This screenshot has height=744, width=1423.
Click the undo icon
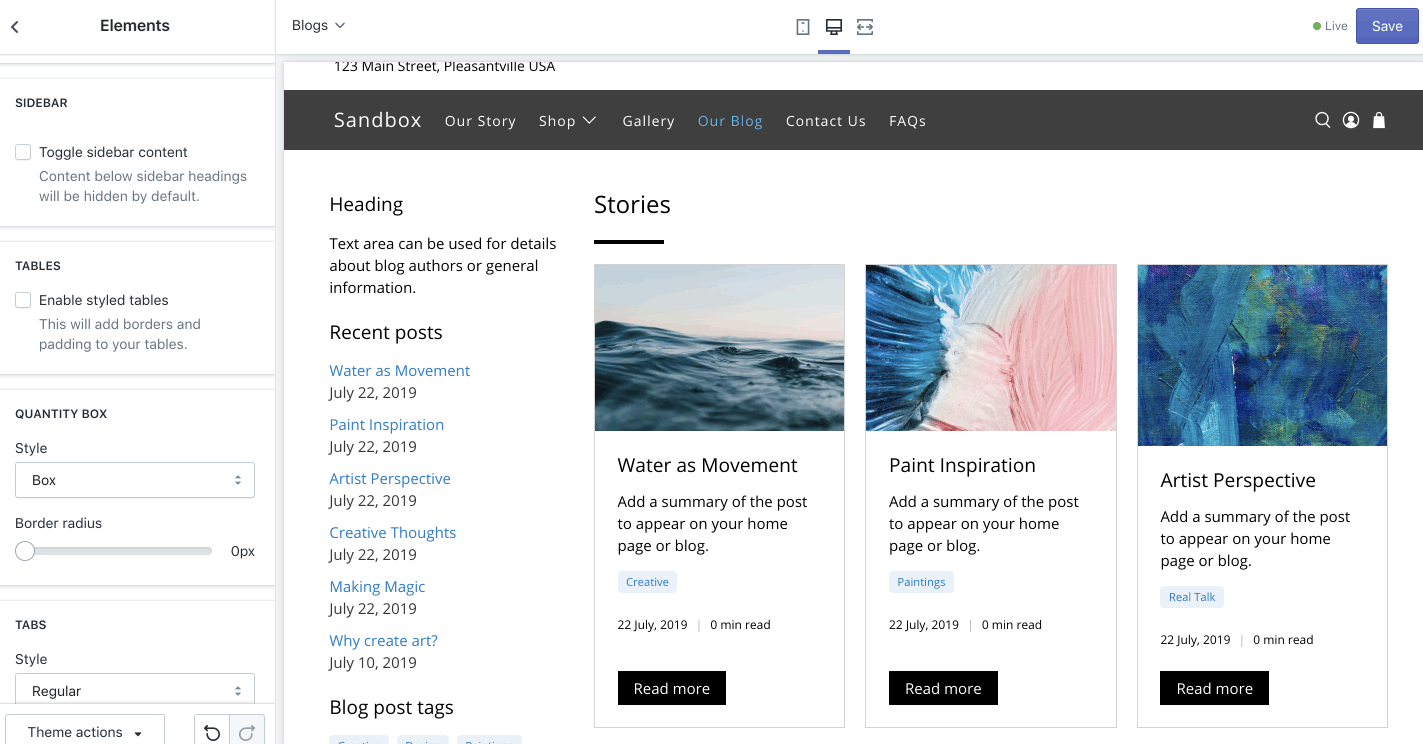click(x=211, y=731)
